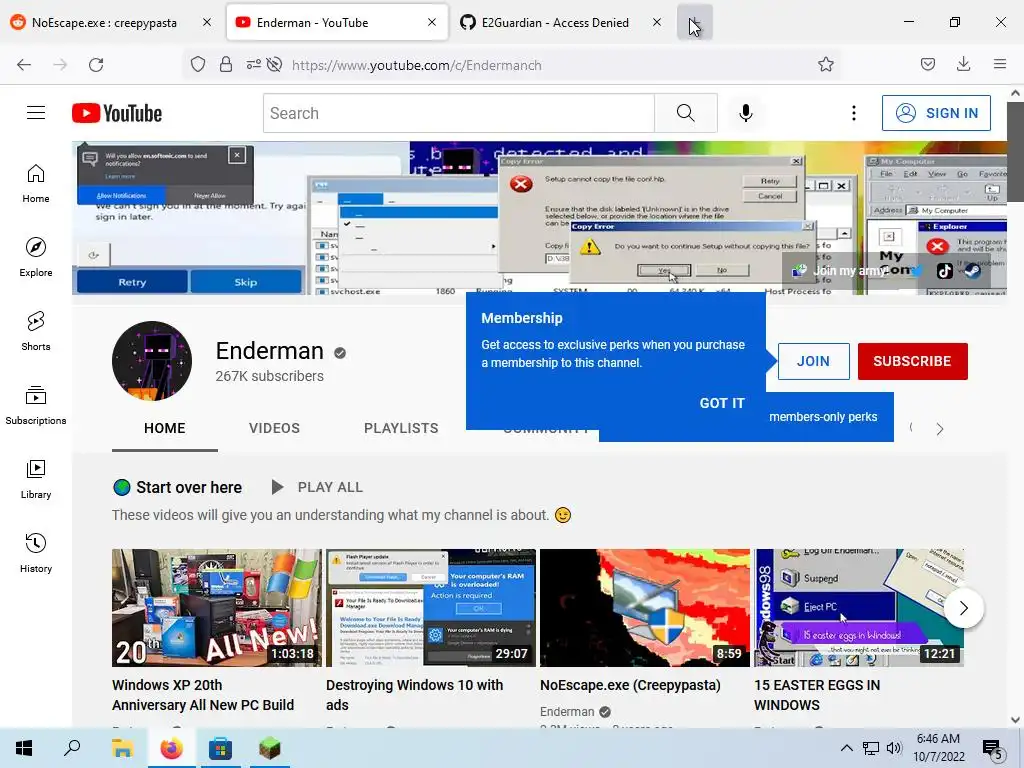1024x768 pixels.
Task: Click the red SUBSCRIBE button
Action: [x=912, y=361]
